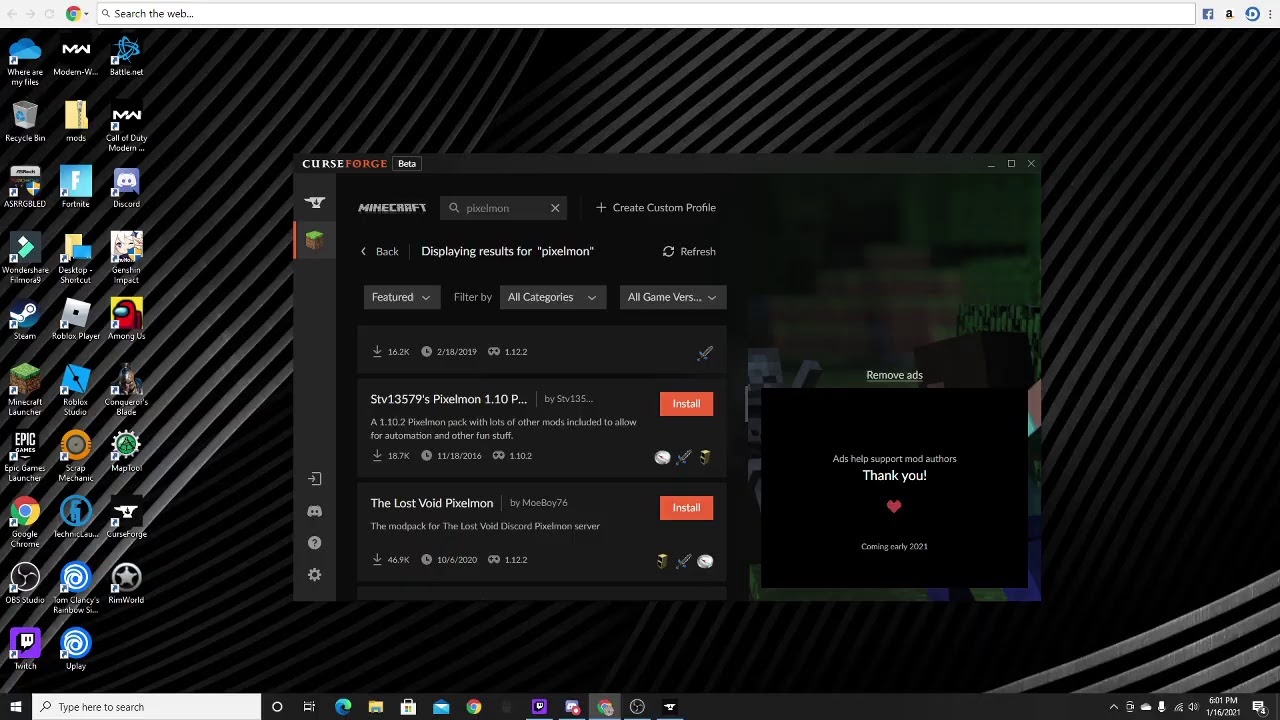Click the browser reload icon
Screen dimensions: 1280x720
click(x=50, y=14)
